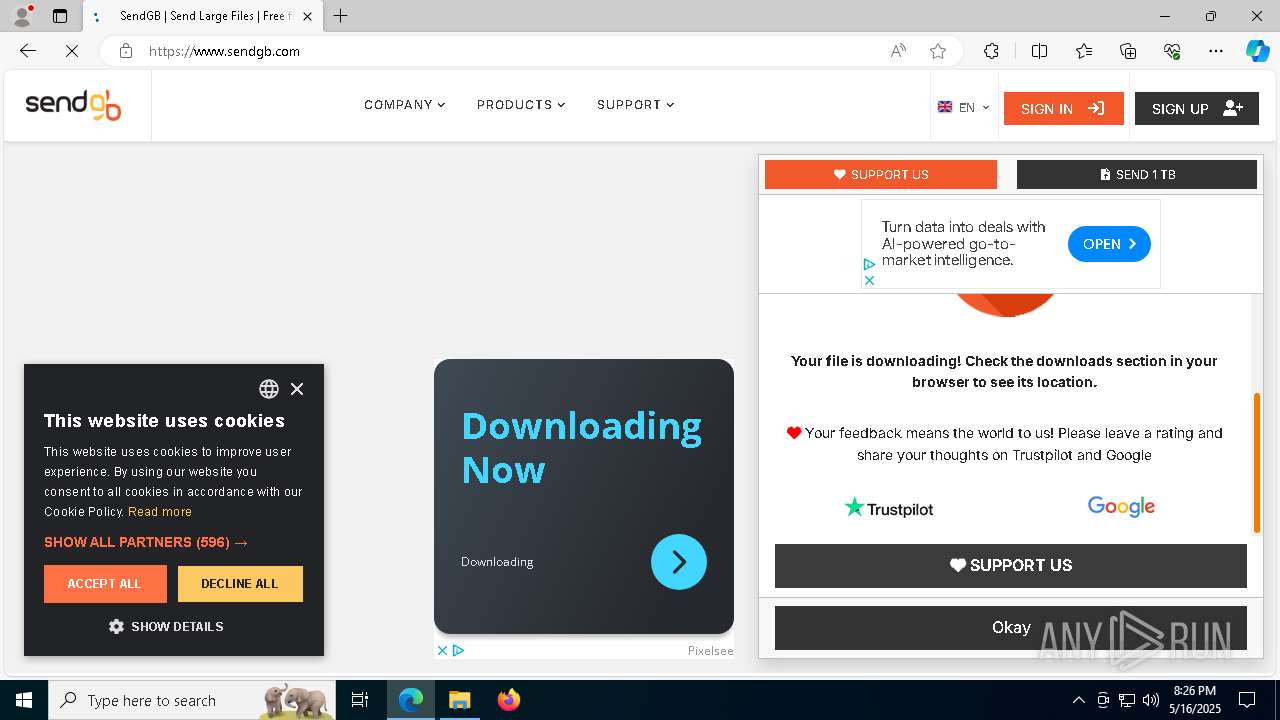Click the Downloading Now arrow button
Screen dimensions: 1280x720
coord(679,562)
